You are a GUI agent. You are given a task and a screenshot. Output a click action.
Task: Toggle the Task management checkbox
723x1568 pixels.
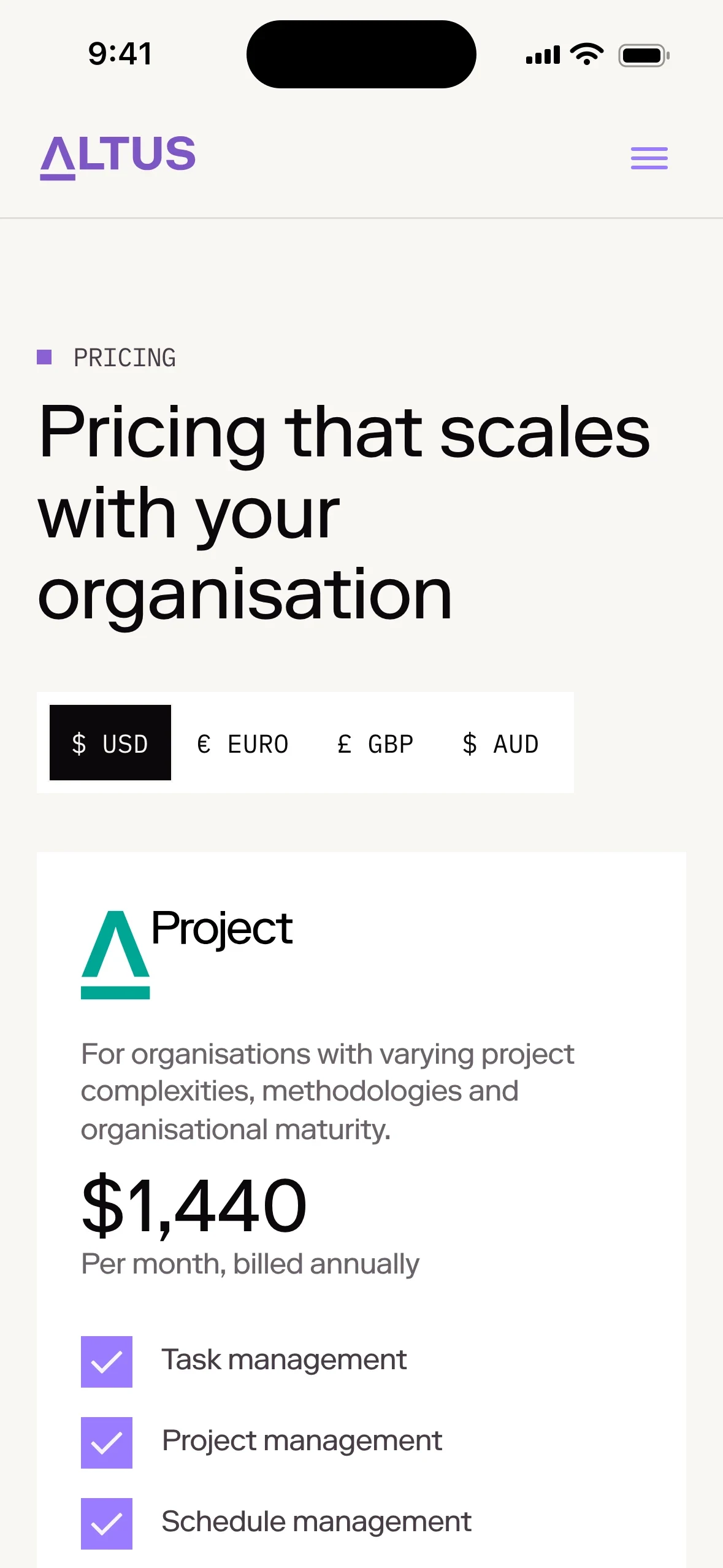107,1361
